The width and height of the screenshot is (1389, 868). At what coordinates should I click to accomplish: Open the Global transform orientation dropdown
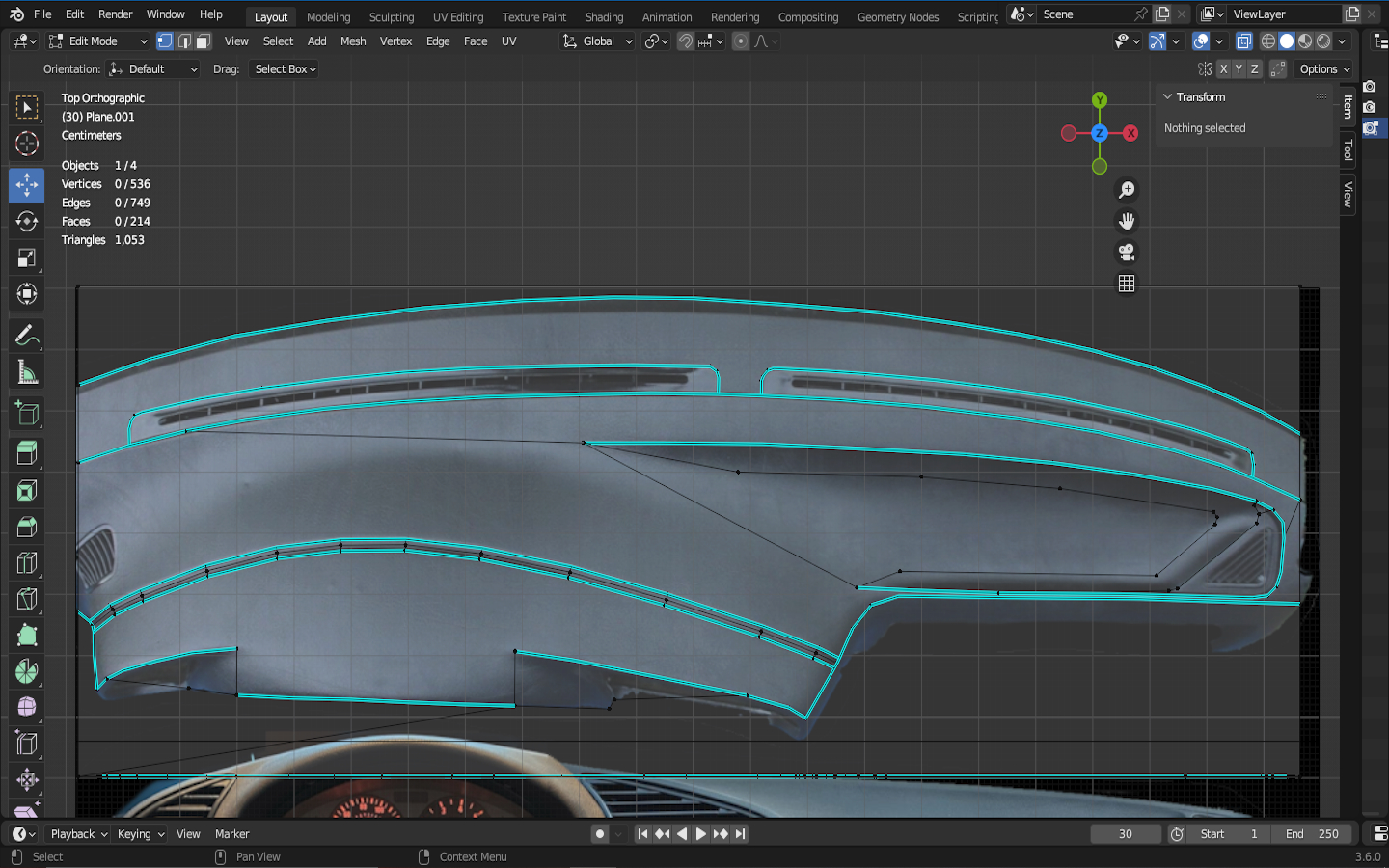(x=598, y=41)
